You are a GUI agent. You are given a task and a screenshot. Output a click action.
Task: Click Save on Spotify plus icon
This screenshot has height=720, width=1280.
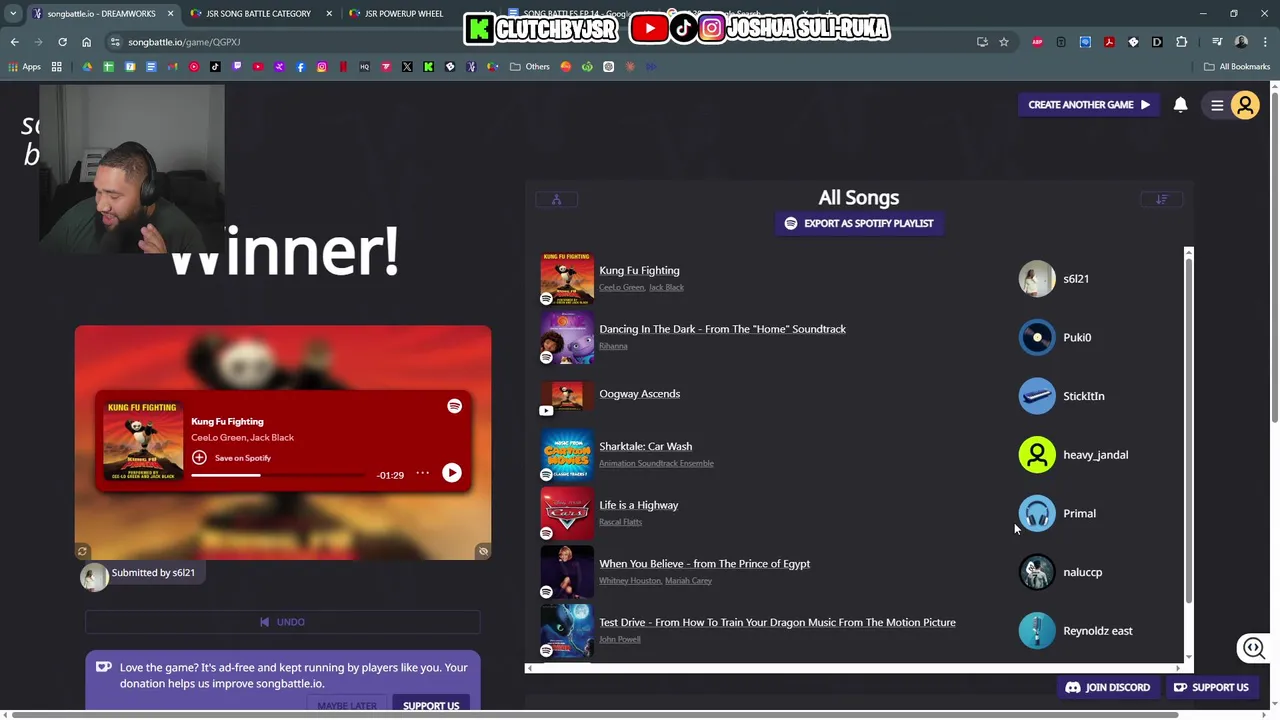pos(199,457)
